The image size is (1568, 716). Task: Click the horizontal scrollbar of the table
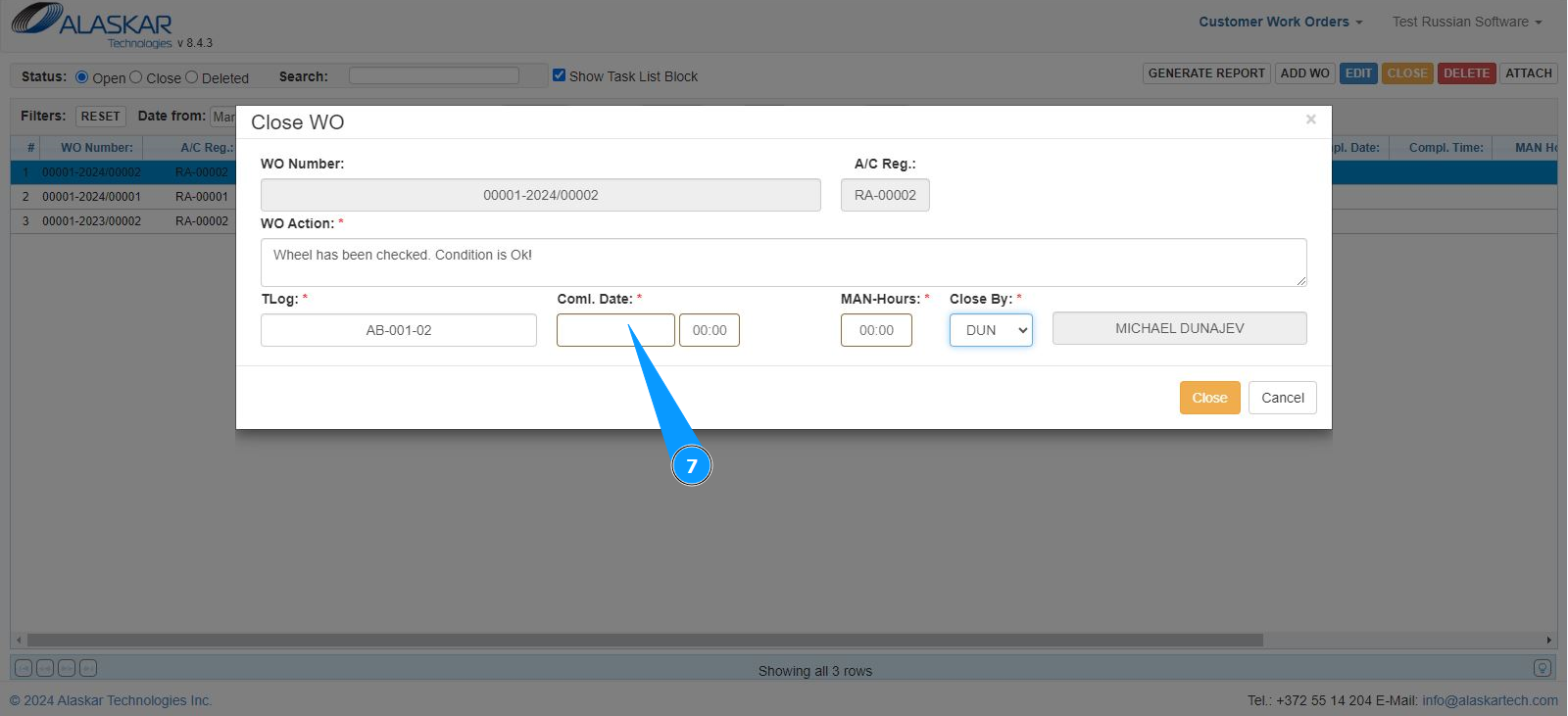click(x=645, y=640)
